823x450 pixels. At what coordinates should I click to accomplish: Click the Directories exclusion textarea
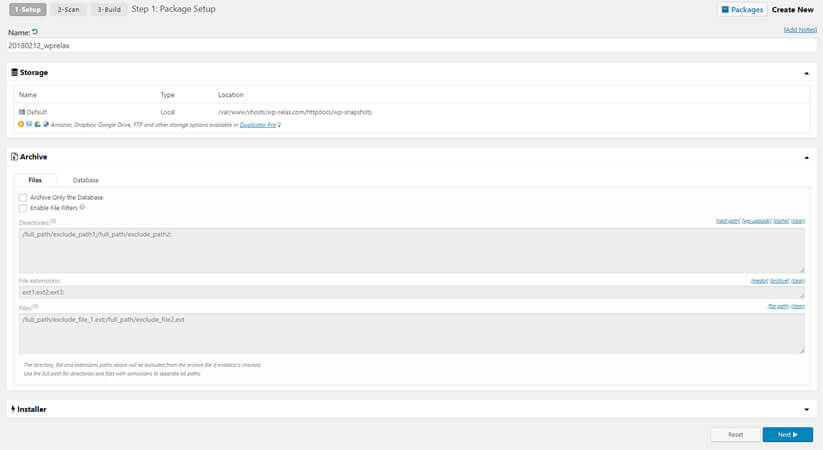(x=412, y=250)
